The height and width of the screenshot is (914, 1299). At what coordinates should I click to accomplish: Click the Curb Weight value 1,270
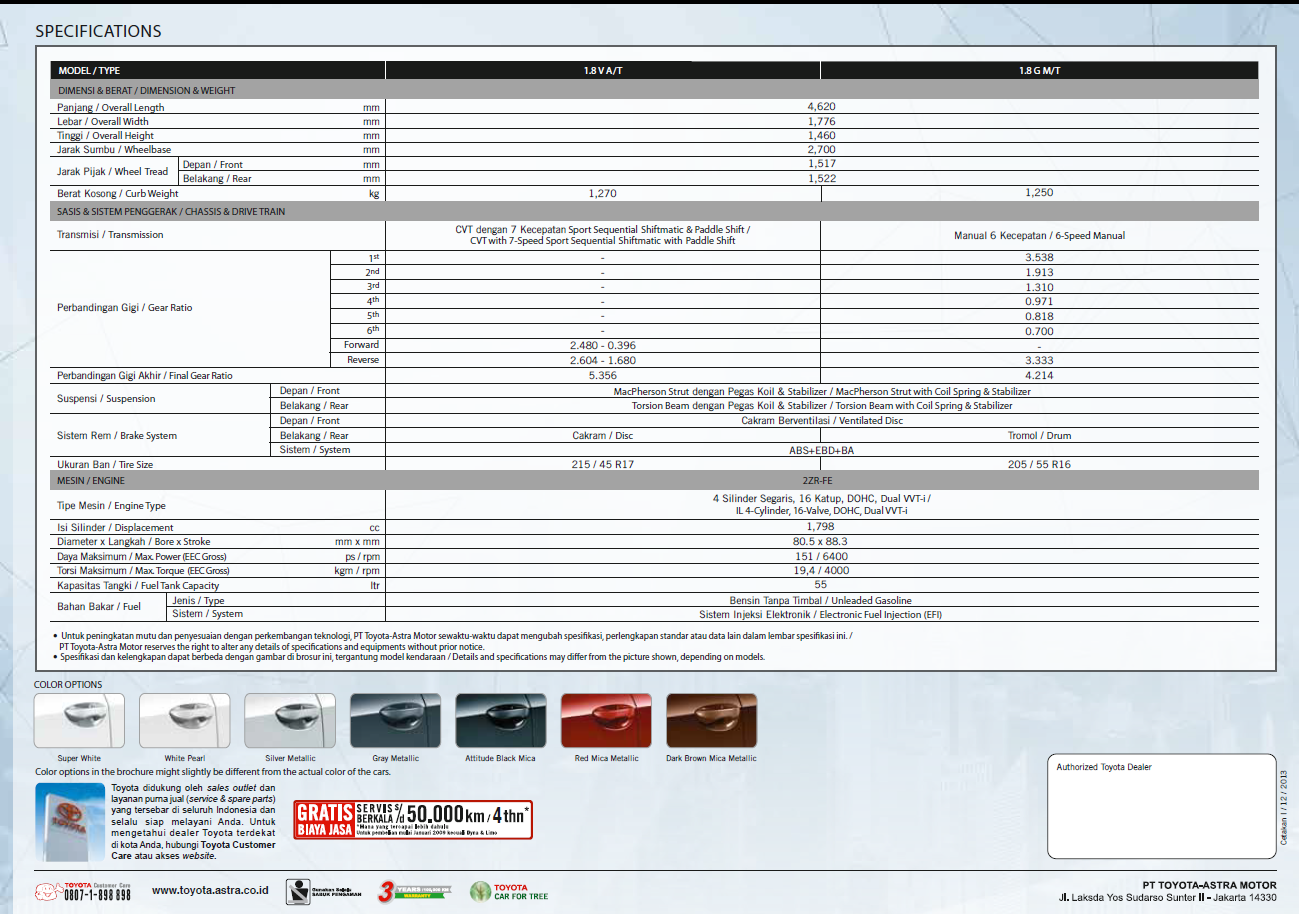(x=603, y=193)
